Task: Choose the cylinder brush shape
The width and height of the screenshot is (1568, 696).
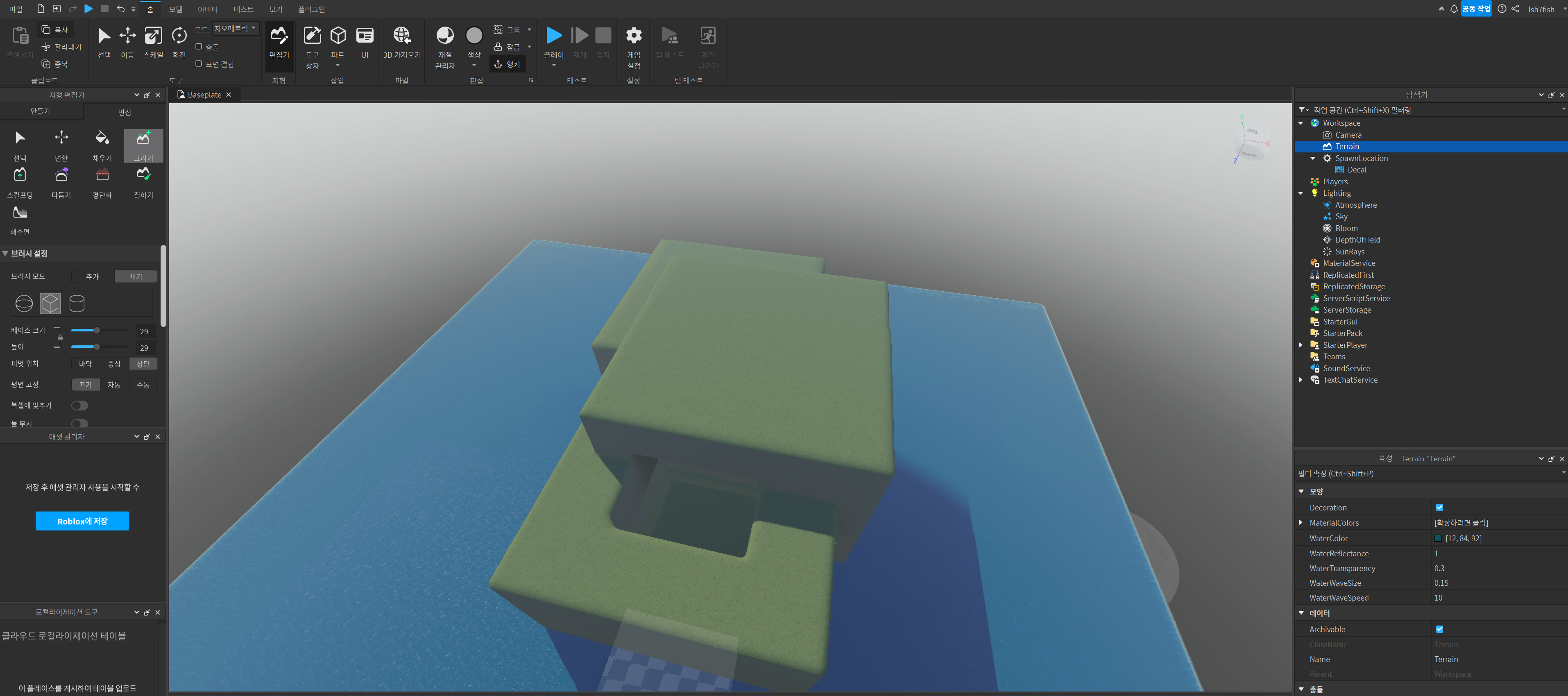Action: point(77,303)
